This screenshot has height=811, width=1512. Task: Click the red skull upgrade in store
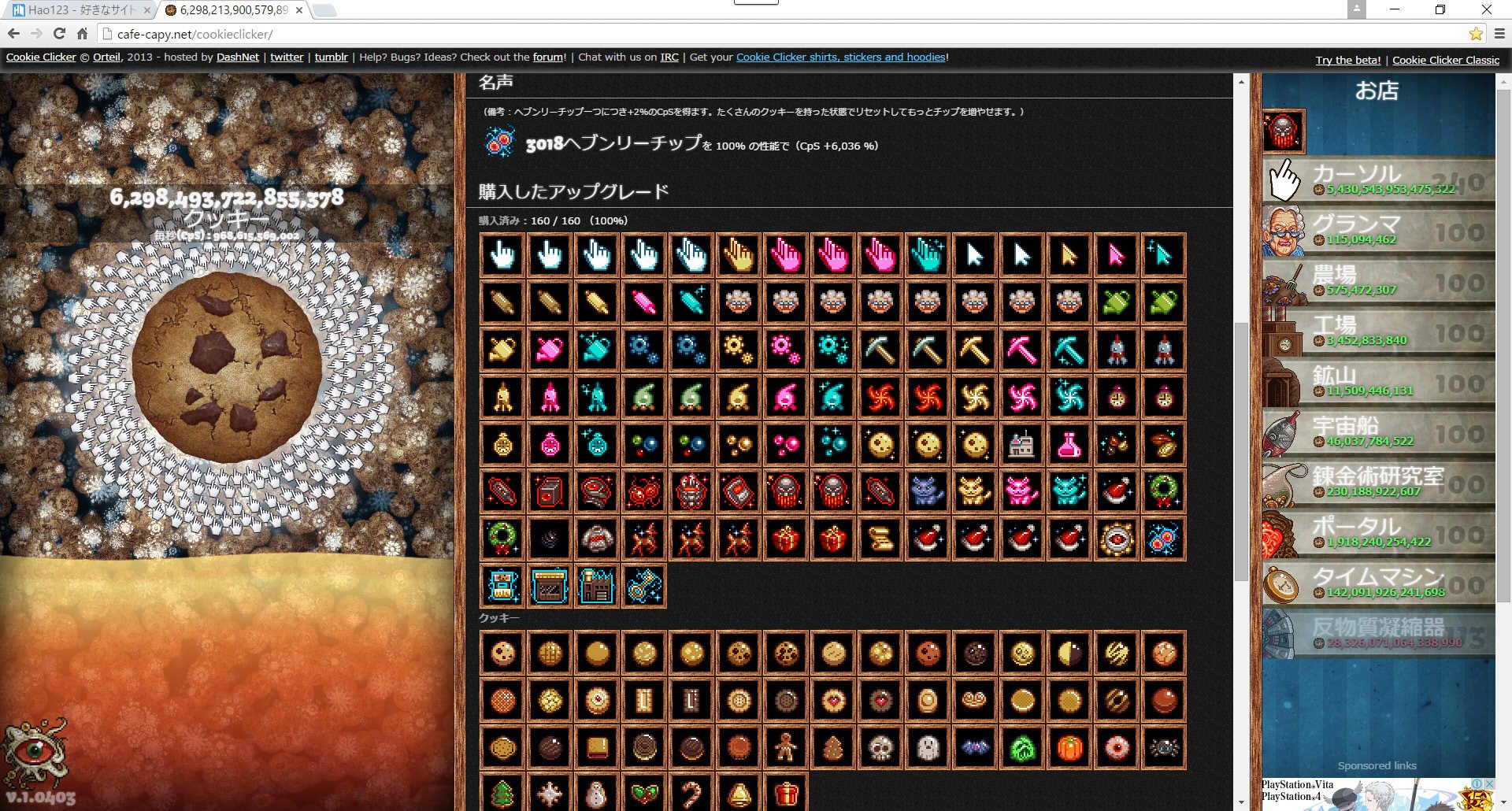pos(1284,131)
